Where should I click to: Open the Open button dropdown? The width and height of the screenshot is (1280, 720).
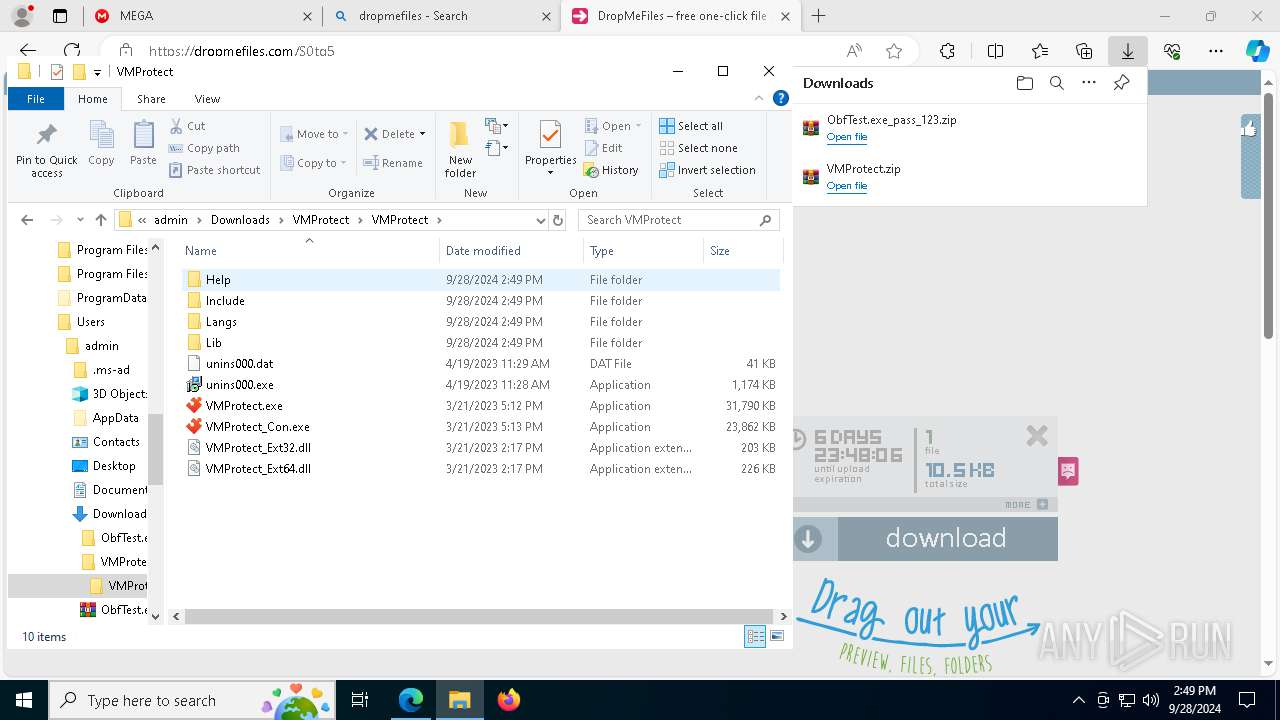[x=639, y=126]
